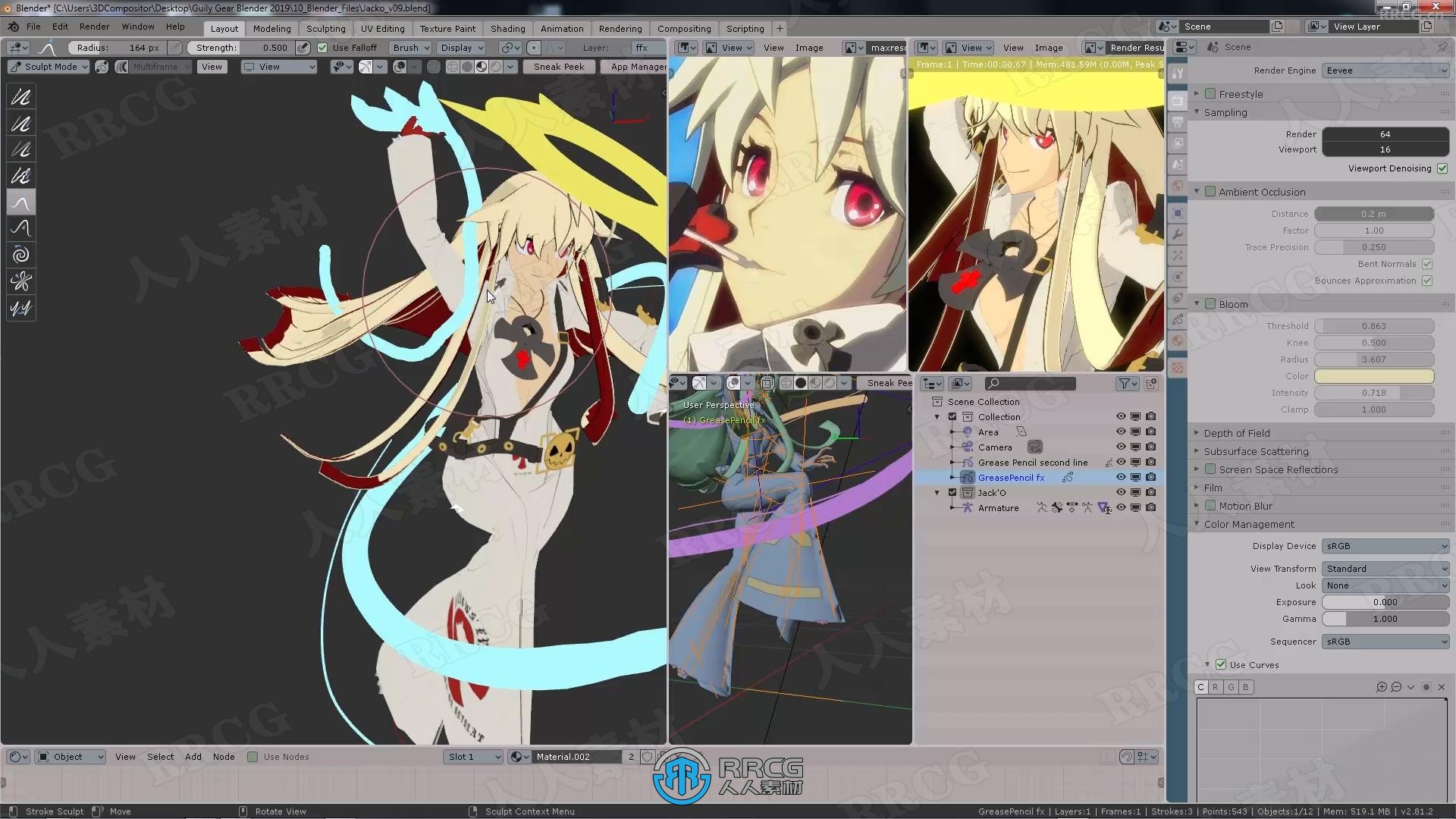Select the Randomize stroke sculpt tool

pyautogui.click(x=21, y=176)
